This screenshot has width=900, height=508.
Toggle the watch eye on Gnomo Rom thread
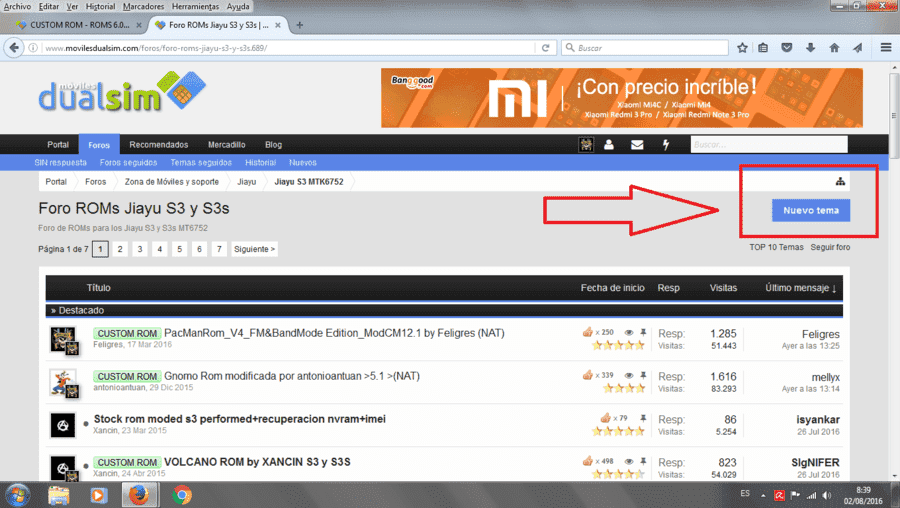tap(629, 375)
